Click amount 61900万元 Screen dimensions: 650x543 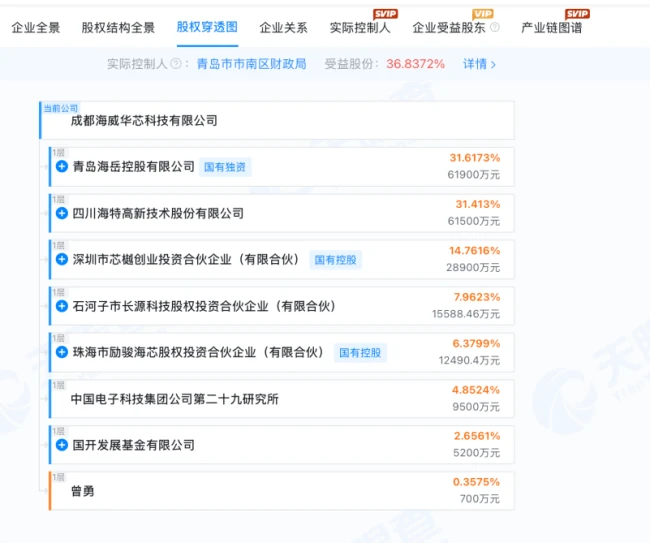[x=473, y=175]
